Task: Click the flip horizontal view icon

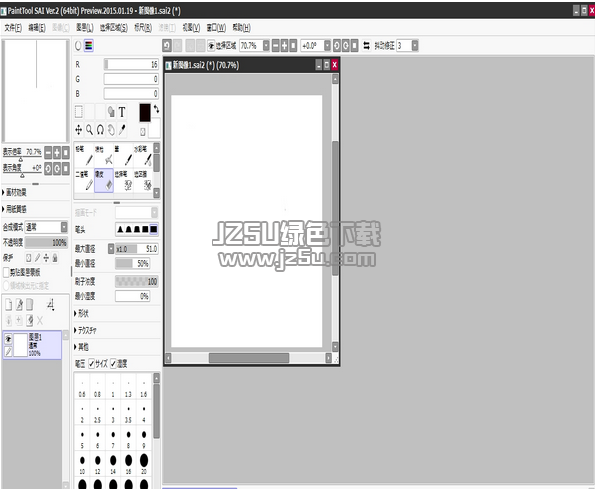Action: (366, 46)
